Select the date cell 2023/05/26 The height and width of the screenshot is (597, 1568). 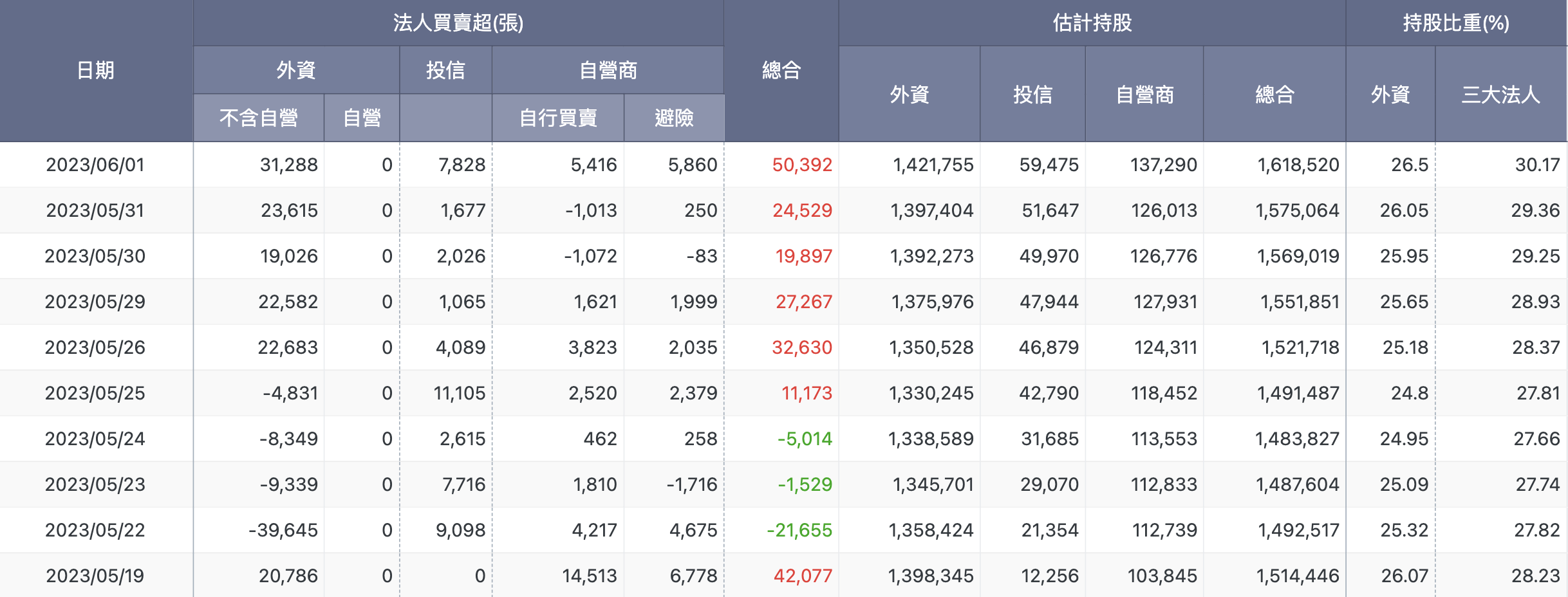pyautogui.click(x=95, y=347)
